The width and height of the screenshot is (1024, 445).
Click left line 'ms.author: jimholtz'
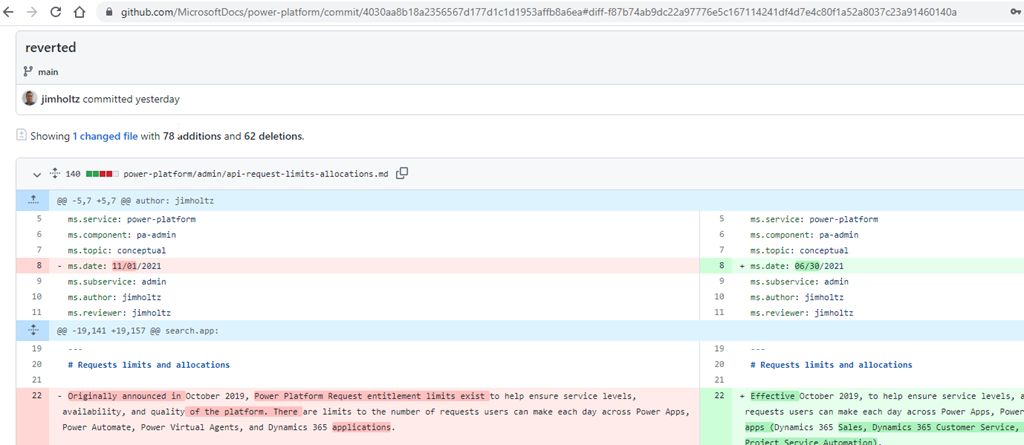[x=114, y=297]
